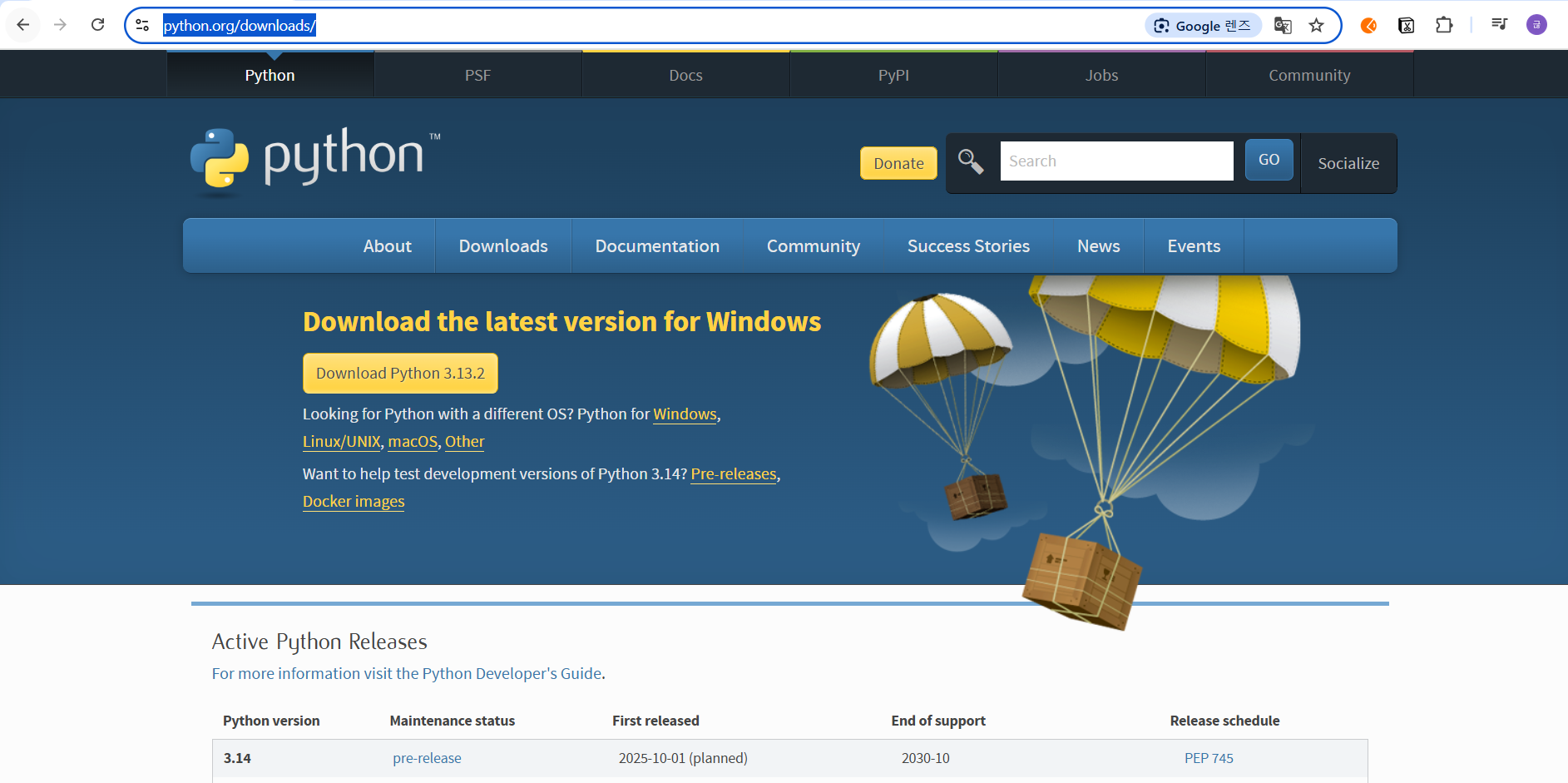This screenshot has height=783, width=1568.
Task: Open the Events navigation menu
Action: (1194, 246)
